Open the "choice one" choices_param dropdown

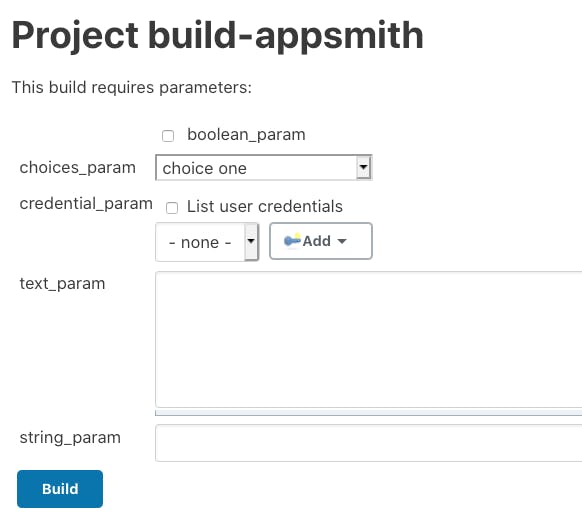click(264, 168)
